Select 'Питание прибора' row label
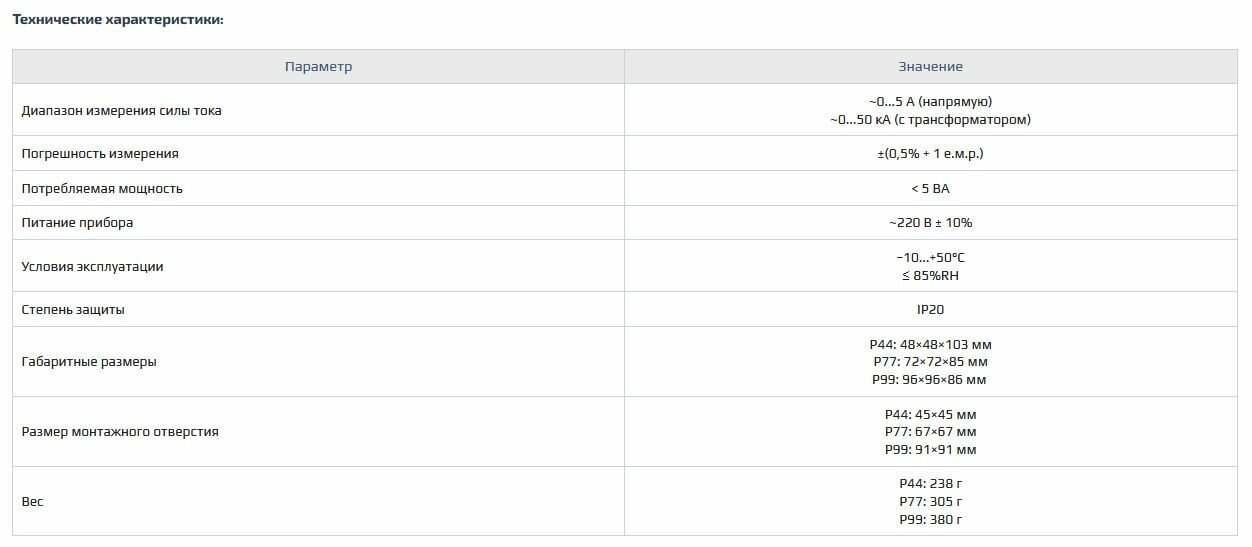 point(77,223)
